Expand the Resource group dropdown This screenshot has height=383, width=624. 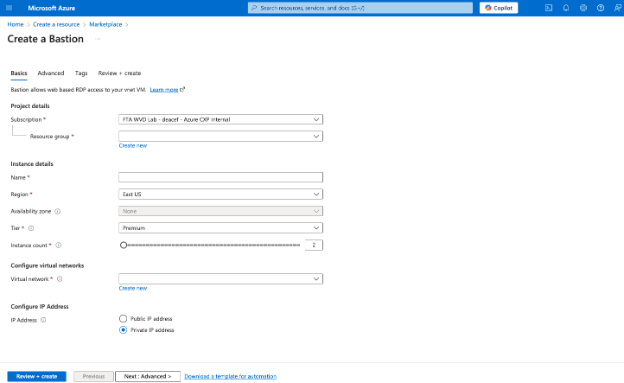[220, 136]
